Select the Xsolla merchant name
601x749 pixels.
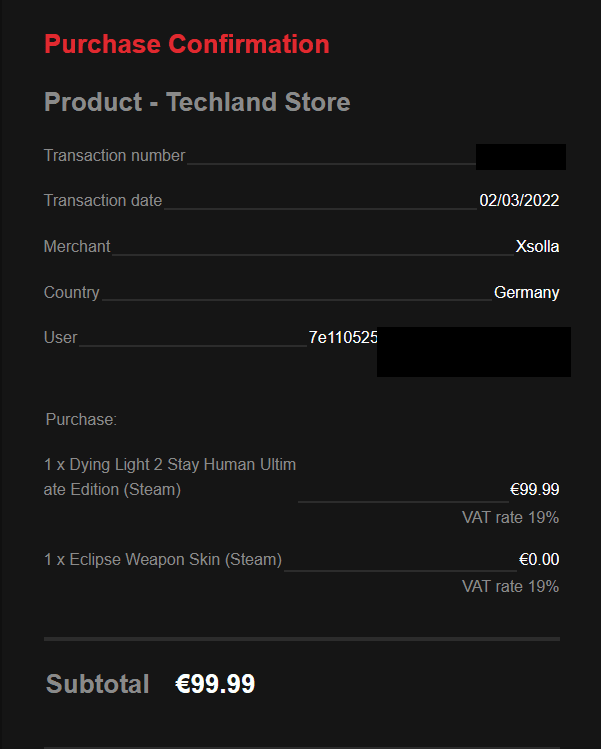[537, 247]
